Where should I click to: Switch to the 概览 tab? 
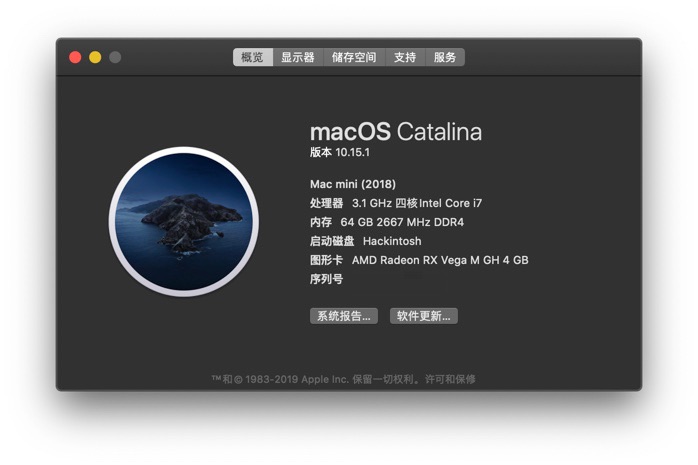252,57
